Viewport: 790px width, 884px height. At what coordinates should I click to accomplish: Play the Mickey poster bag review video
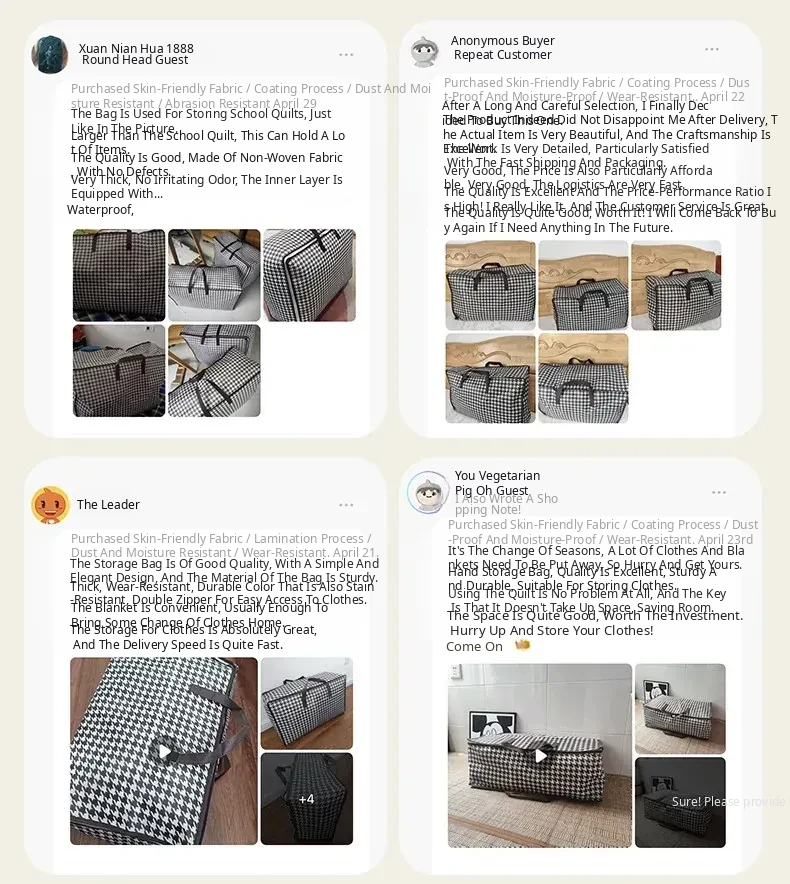tap(540, 755)
